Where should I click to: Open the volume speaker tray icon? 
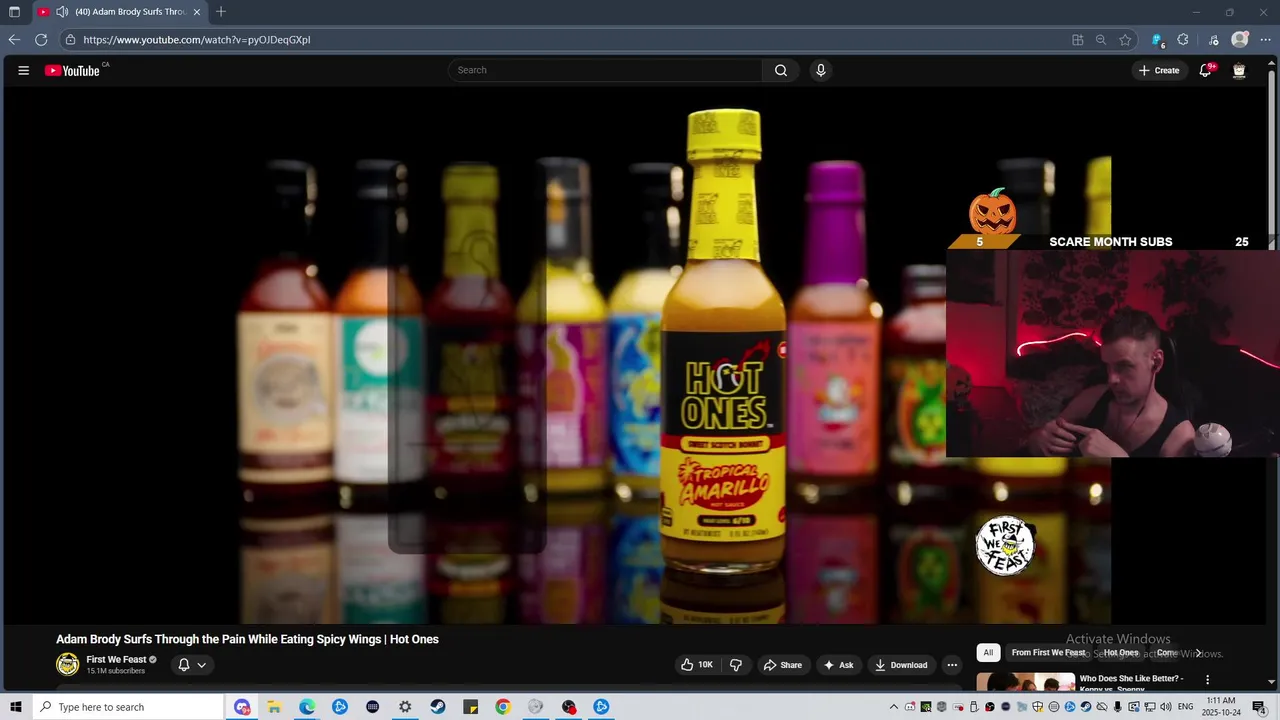coord(1165,707)
